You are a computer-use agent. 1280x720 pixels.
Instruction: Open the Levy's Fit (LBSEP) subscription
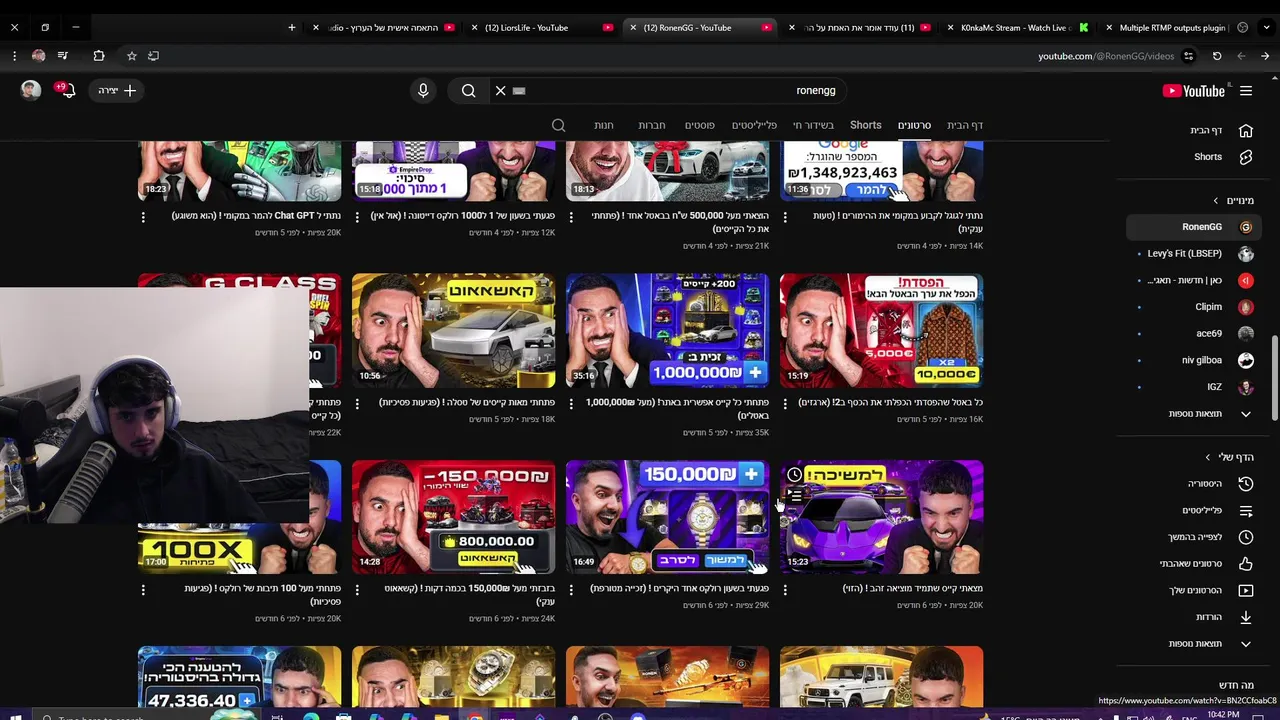(x=1194, y=254)
